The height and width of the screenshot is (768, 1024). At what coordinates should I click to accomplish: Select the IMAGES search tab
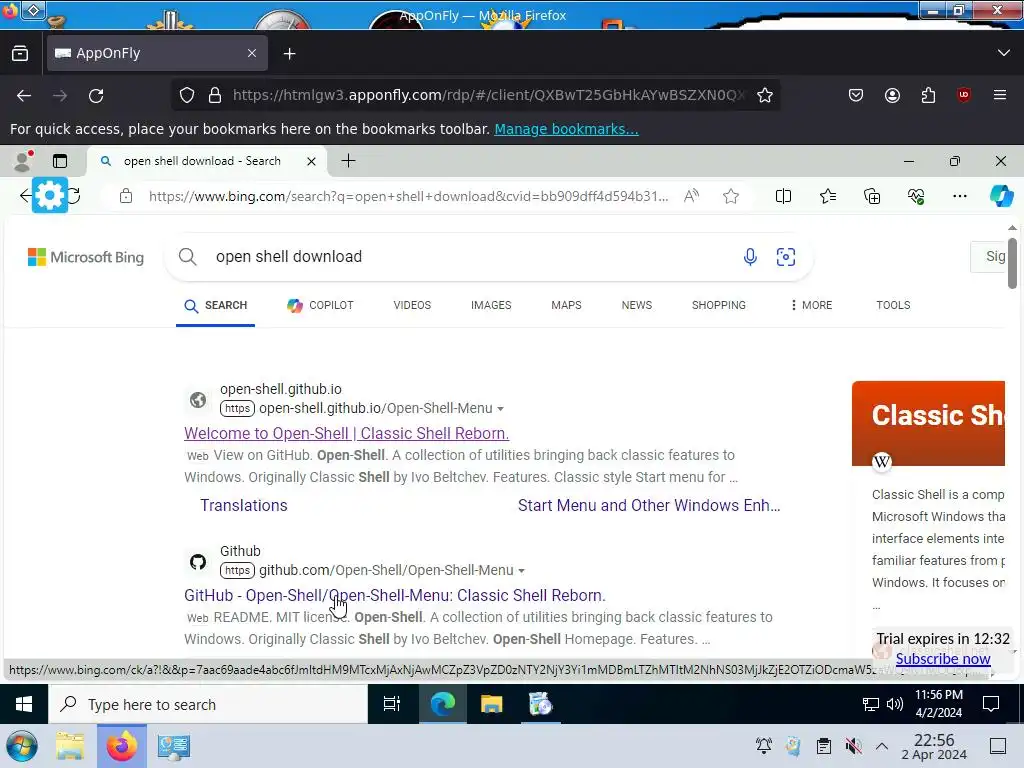coord(491,305)
